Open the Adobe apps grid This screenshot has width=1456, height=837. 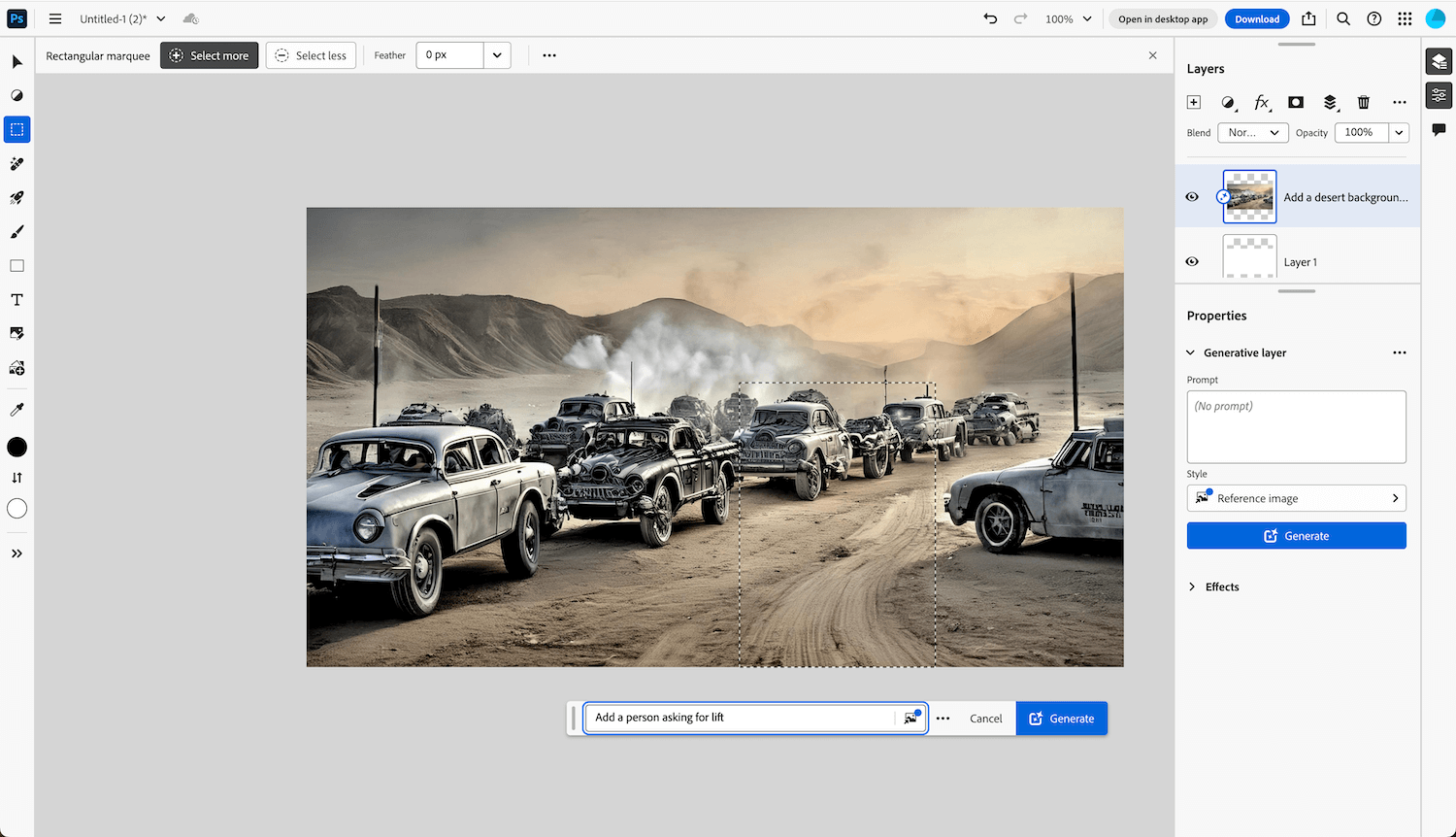click(x=1405, y=18)
